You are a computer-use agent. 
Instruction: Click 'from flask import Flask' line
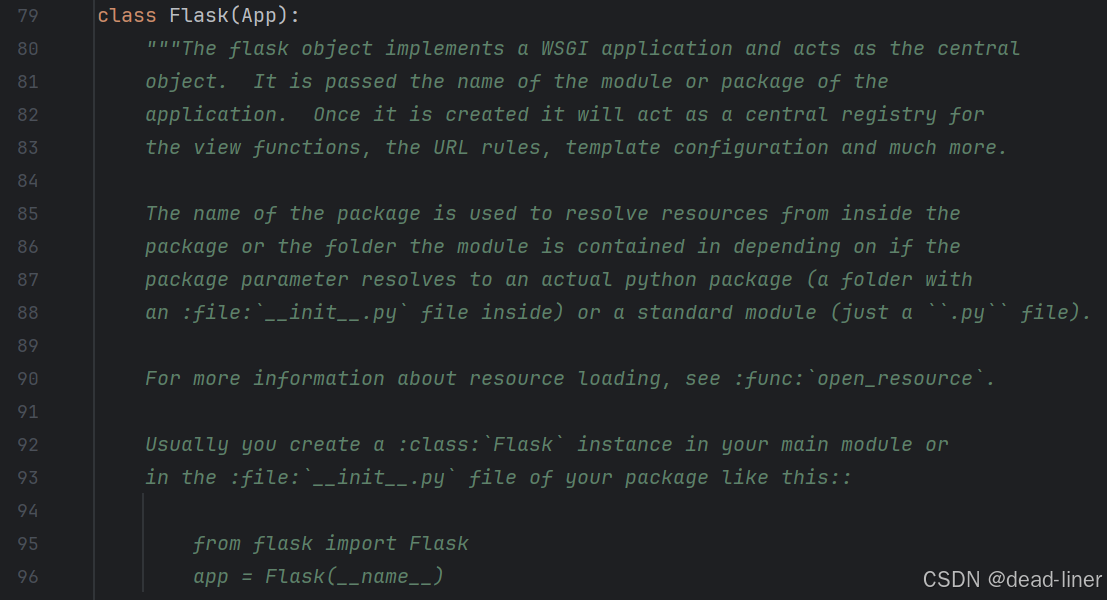coord(330,544)
